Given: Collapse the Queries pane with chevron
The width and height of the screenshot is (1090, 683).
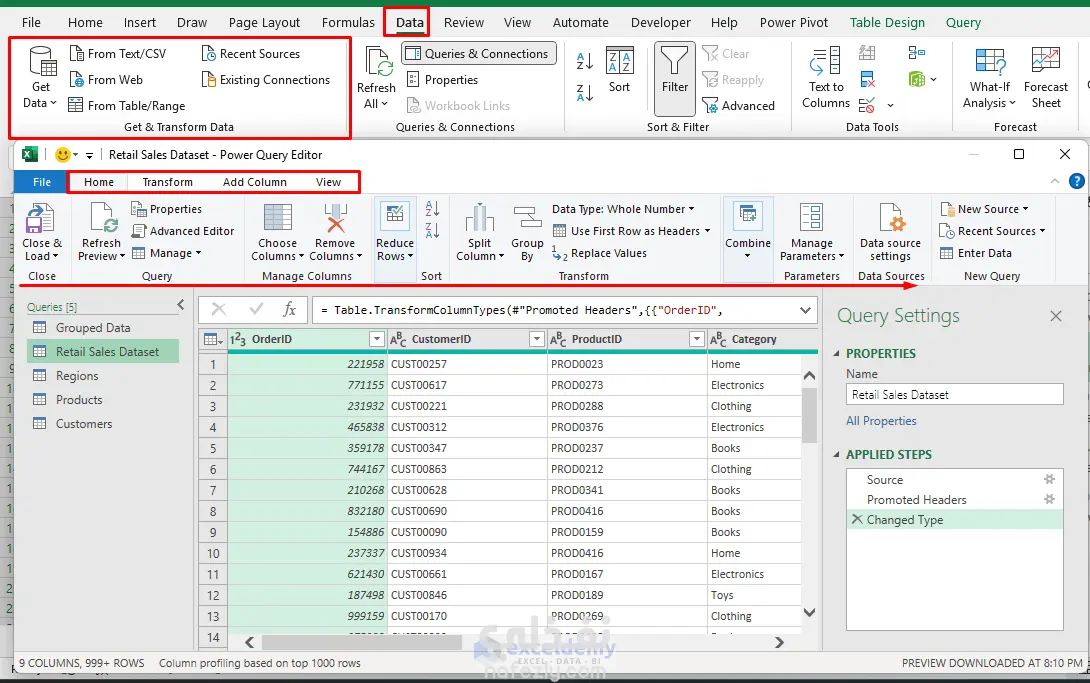Looking at the screenshot, I should tap(181, 305).
